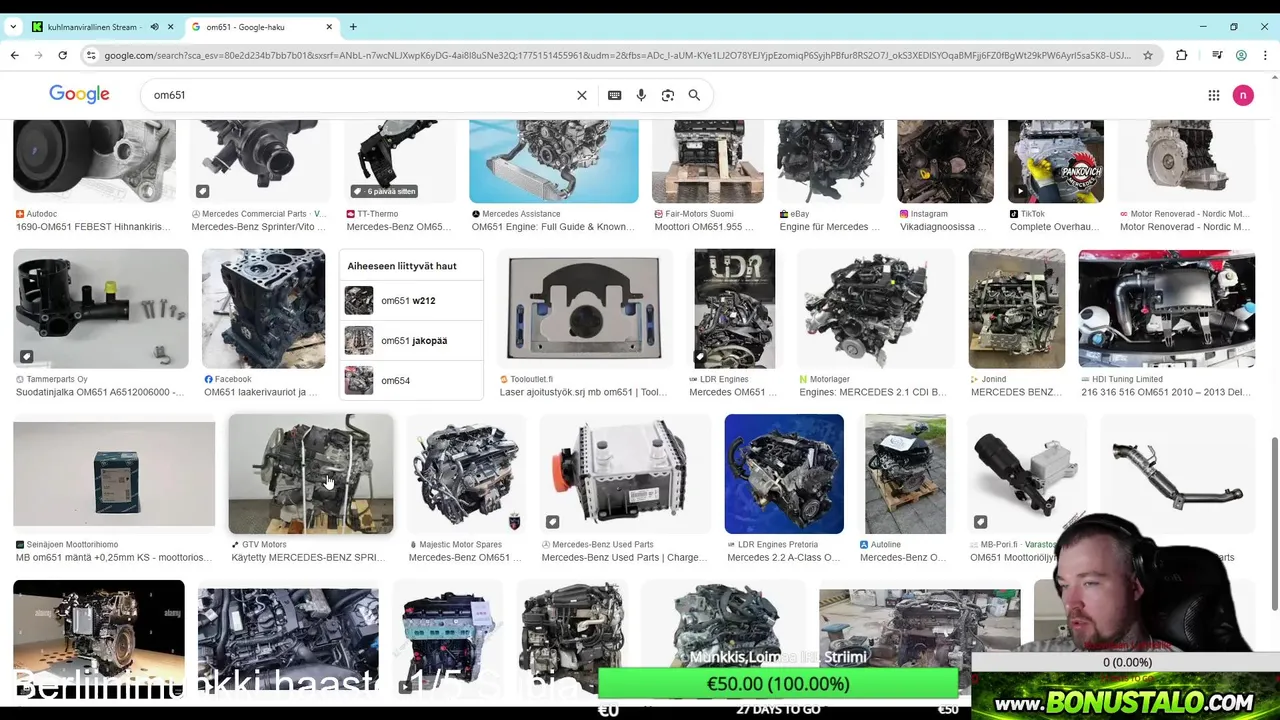Go to Google home via the logo
This screenshot has height=720, width=1280.
click(79, 95)
